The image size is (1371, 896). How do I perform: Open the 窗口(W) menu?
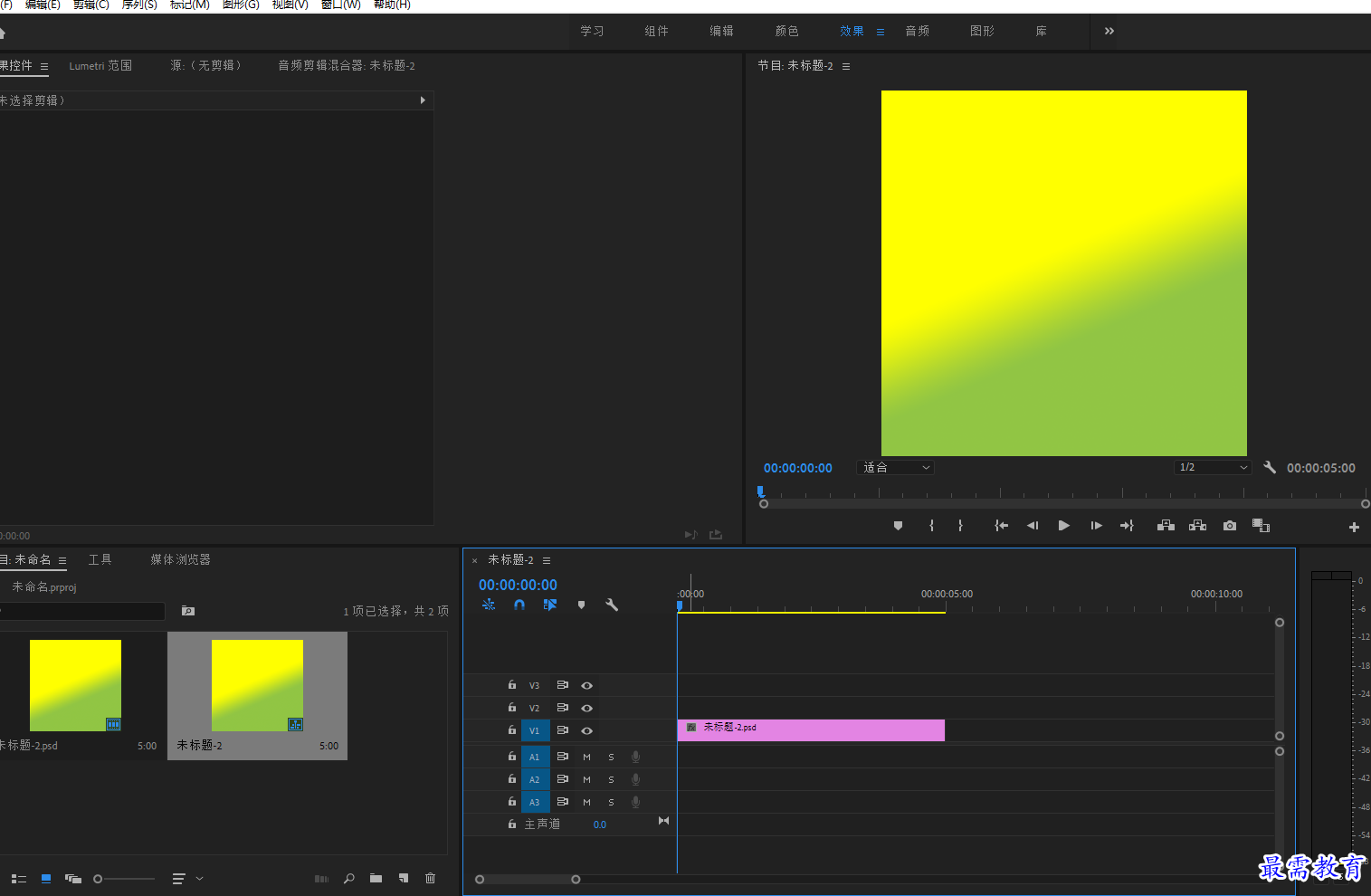click(341, 5)
